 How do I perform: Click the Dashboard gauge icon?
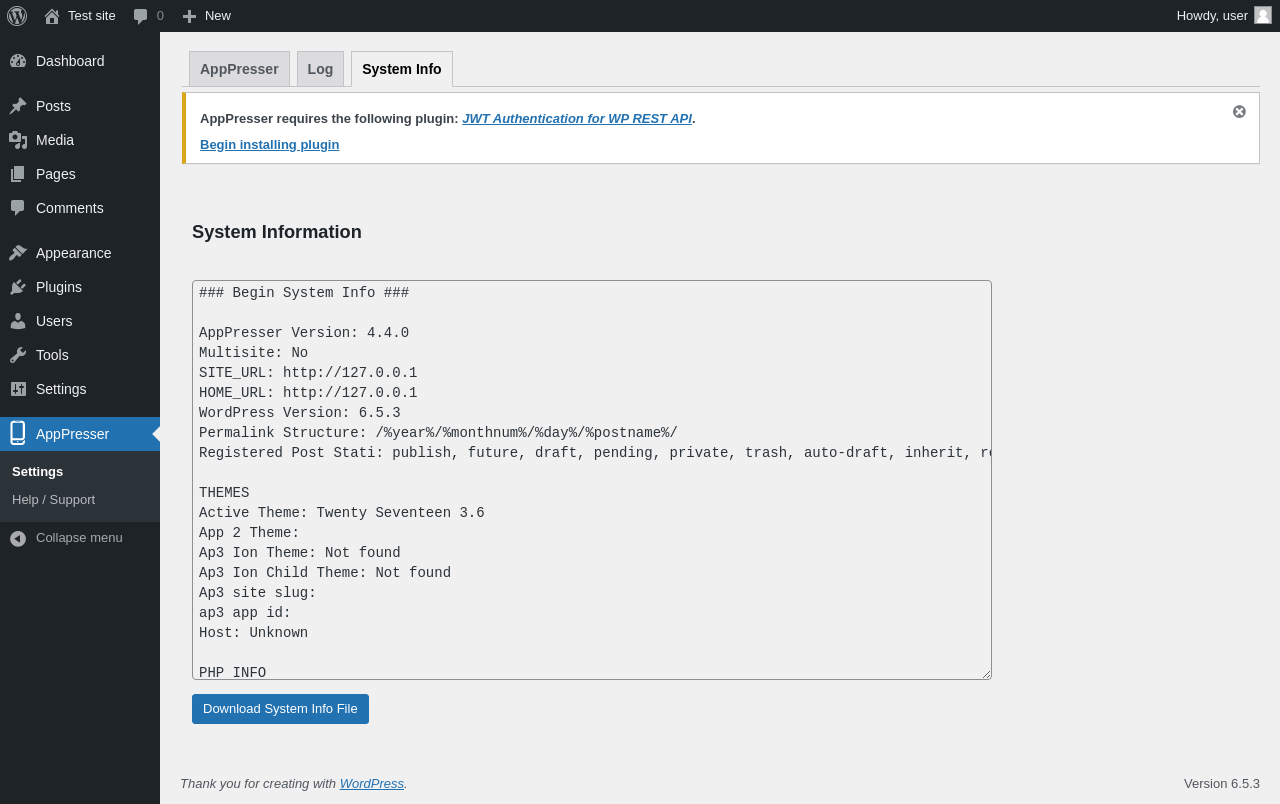18,61
